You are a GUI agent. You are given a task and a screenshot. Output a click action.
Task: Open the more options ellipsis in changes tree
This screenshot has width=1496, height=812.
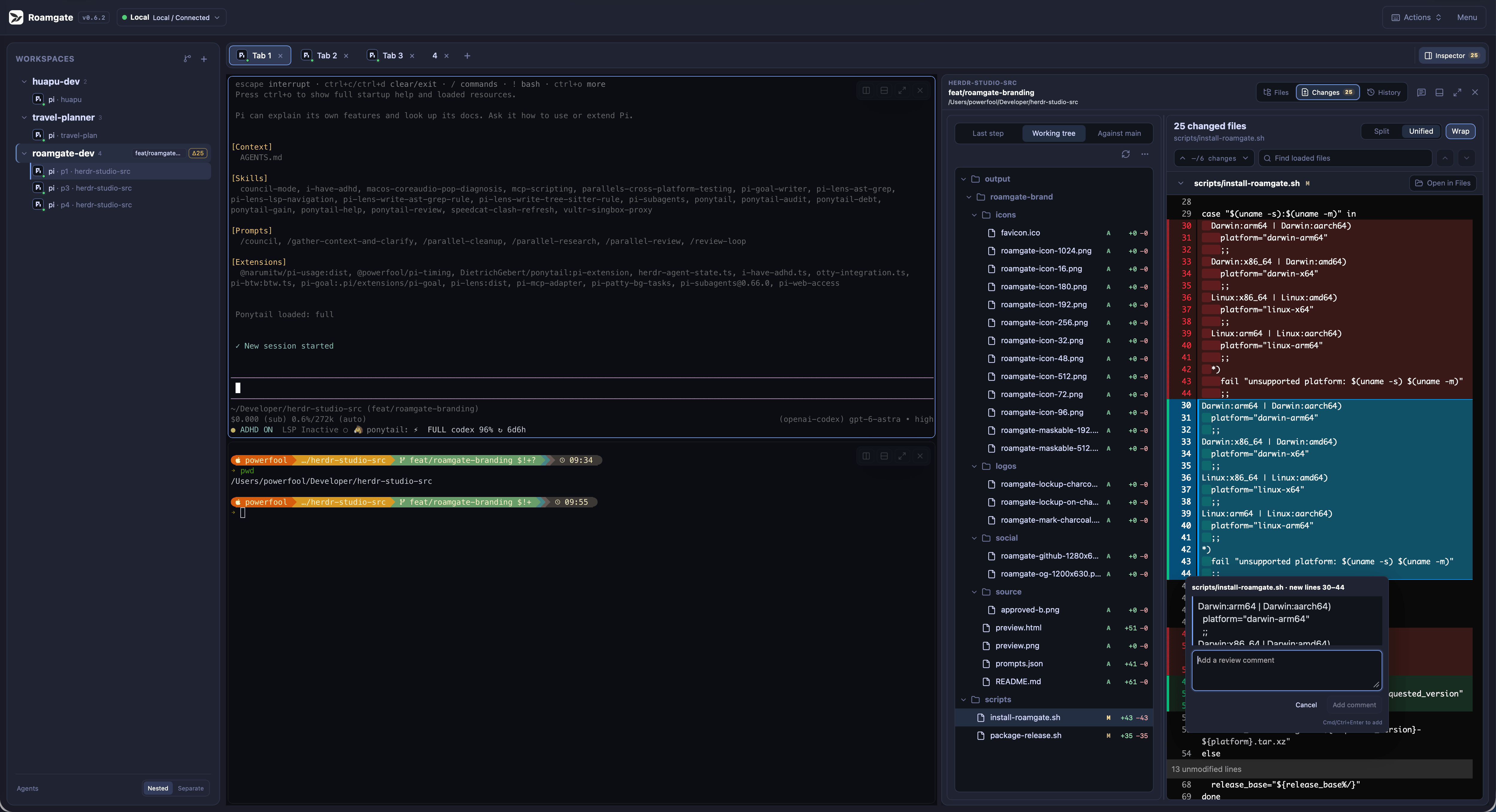(x=1145, y=154)
